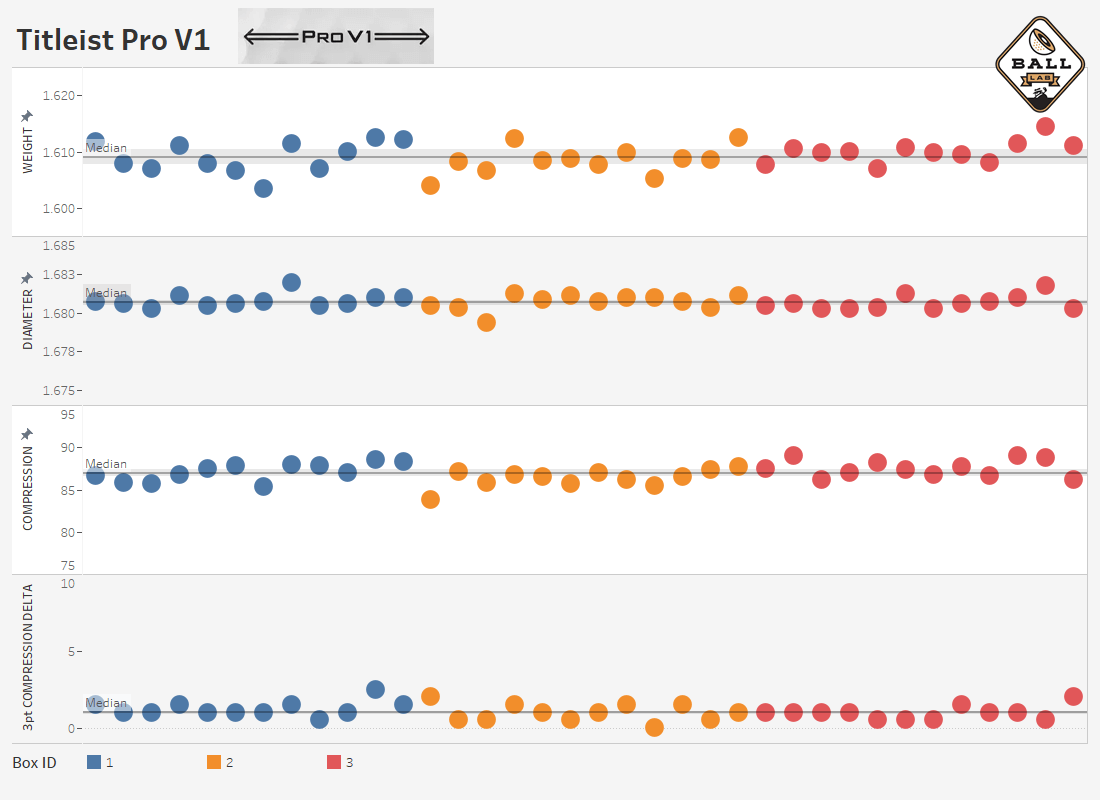
Task: Select the red Box ID 3 legend swatch
Action: pos(334,762)
